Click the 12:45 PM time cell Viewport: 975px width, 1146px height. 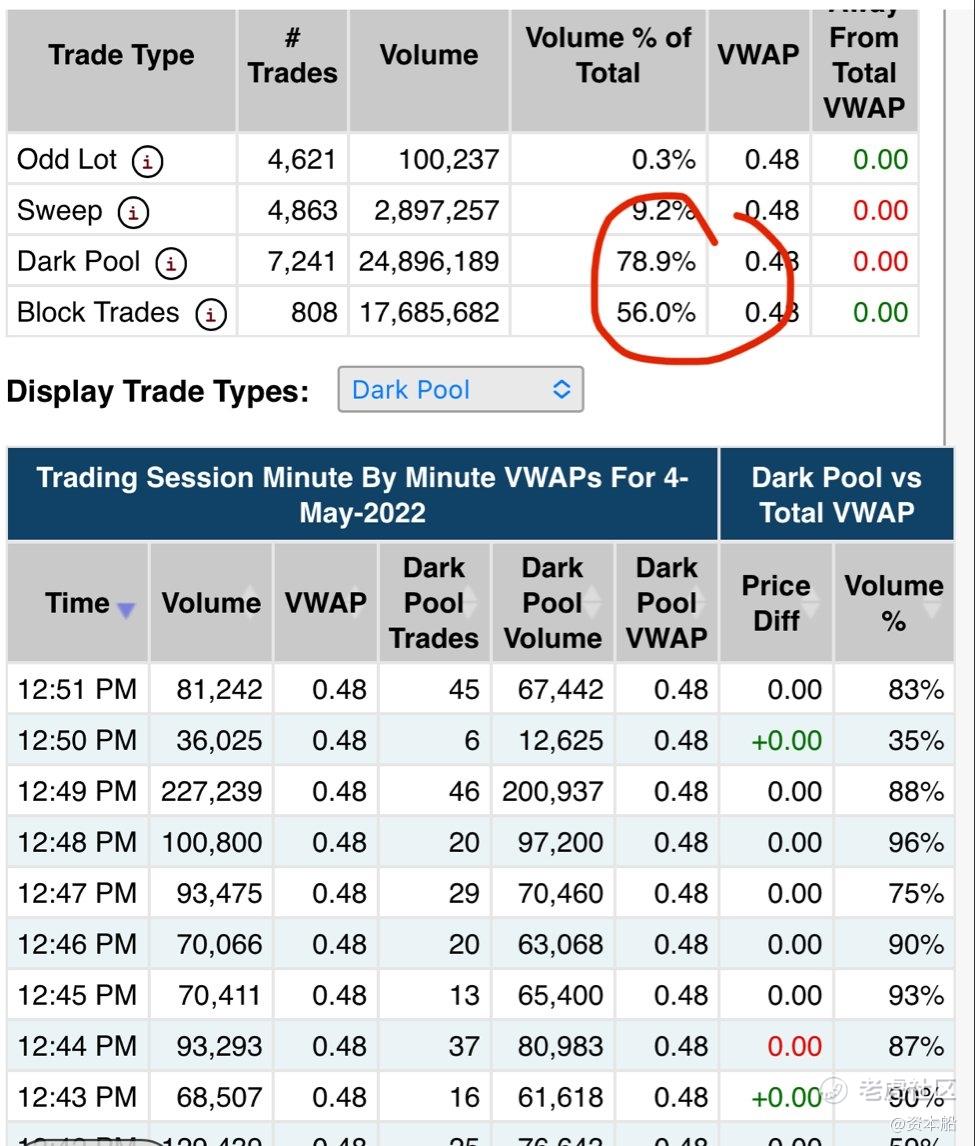[x=77, y=995]
